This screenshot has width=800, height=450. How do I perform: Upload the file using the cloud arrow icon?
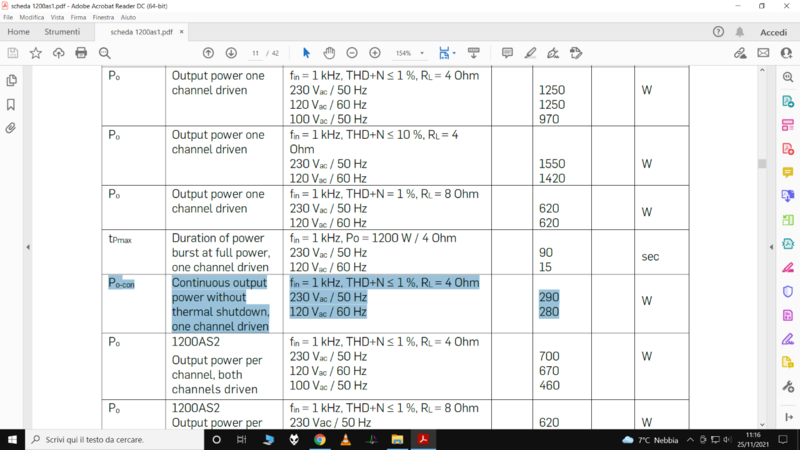(x=59, y=53)
